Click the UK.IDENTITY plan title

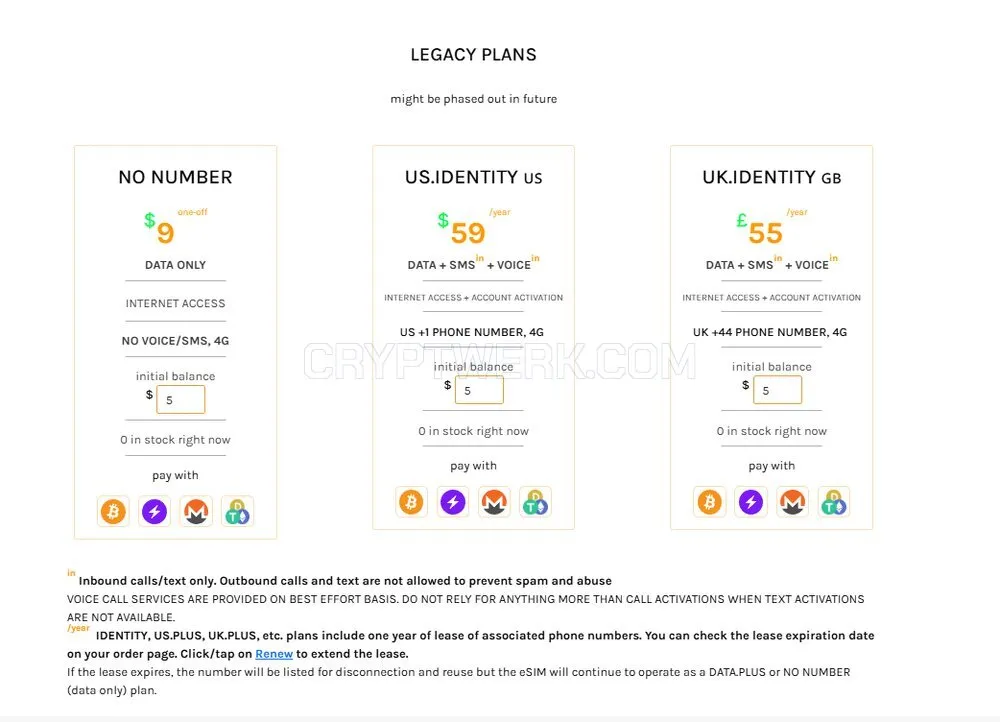point(772,177)
